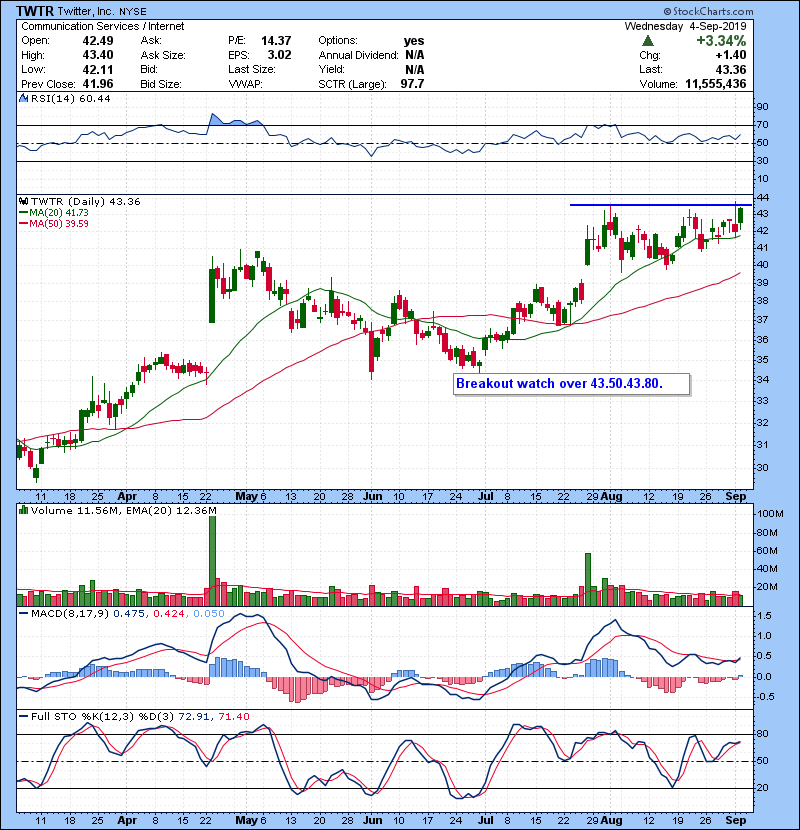Click the volume bars icon beside Volume 11.56M
The image size is (800, 830).
point(23,510)
